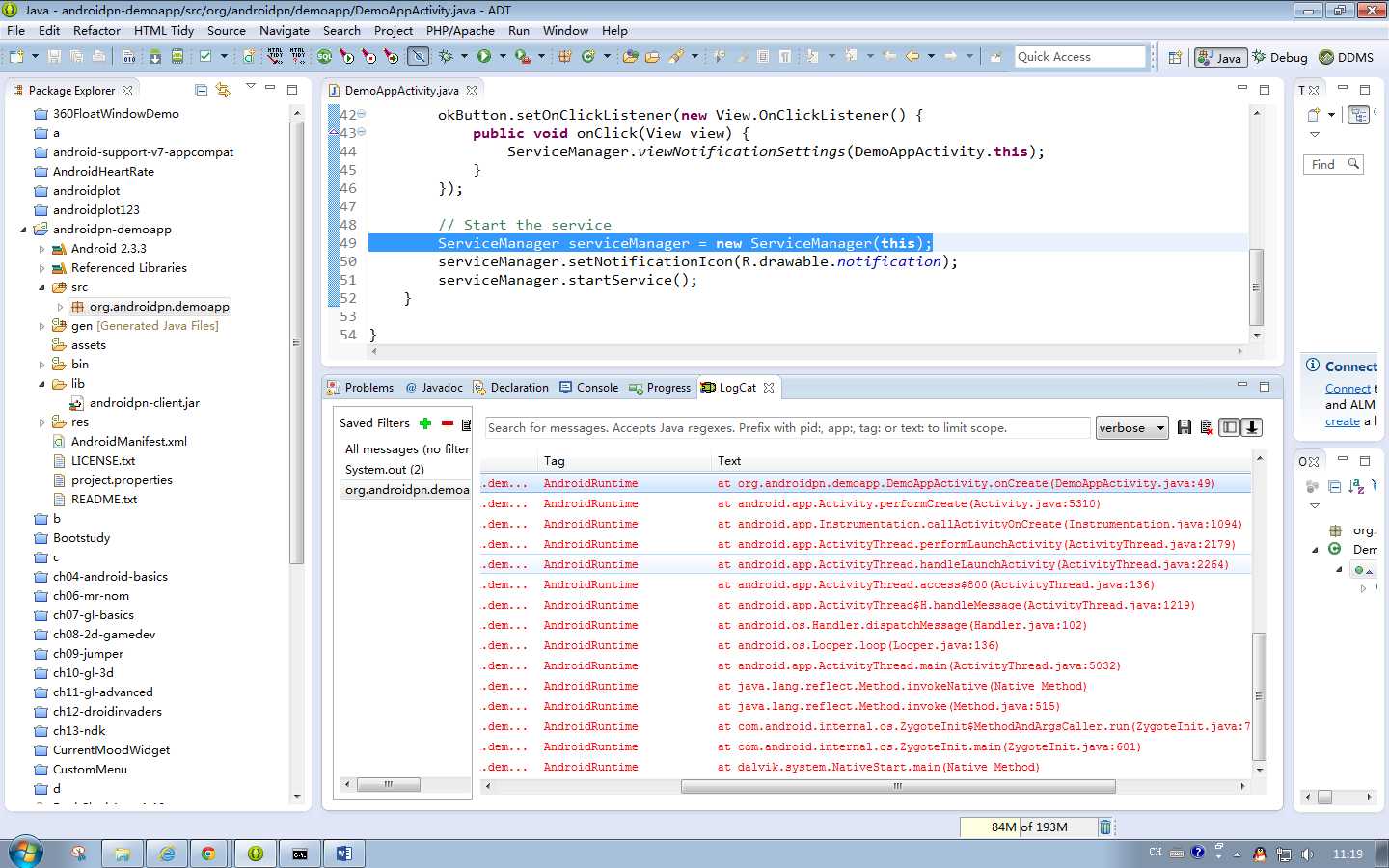Click the Back navigation yellow arrow
This screenshot has width=1389, height=868.
coord(912,56)
